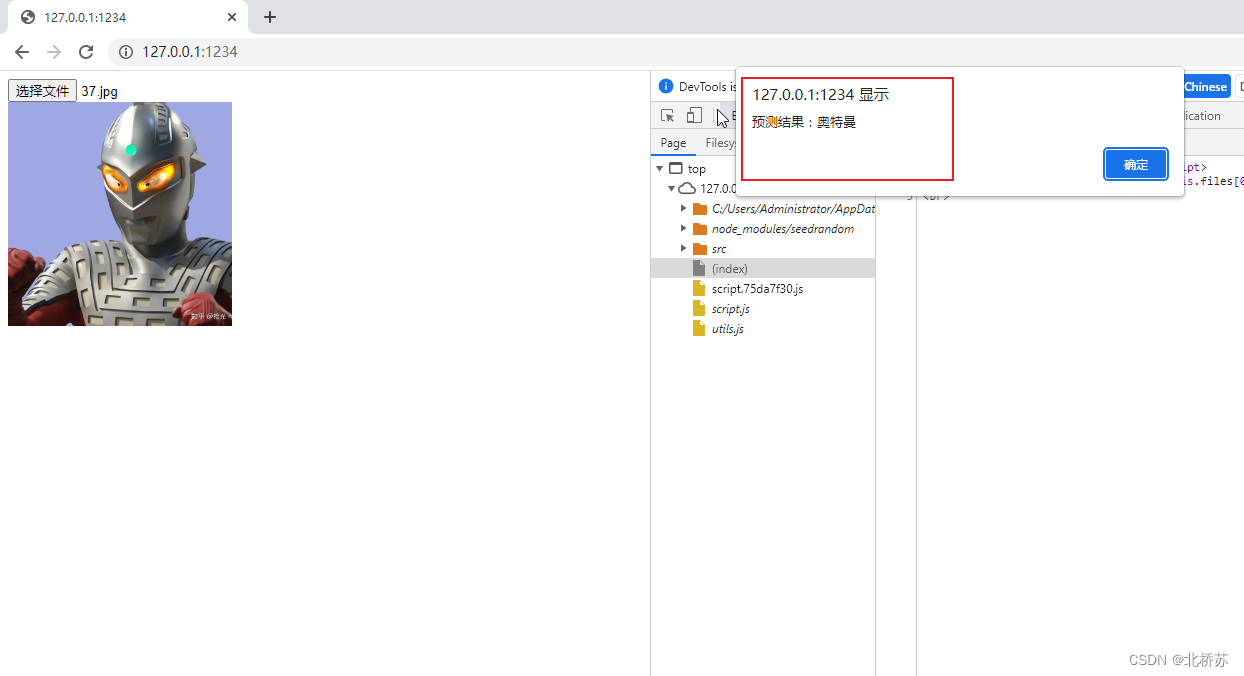Click the src folder icon
This screenshot has height=676, width=1244.
pos(700,249)
